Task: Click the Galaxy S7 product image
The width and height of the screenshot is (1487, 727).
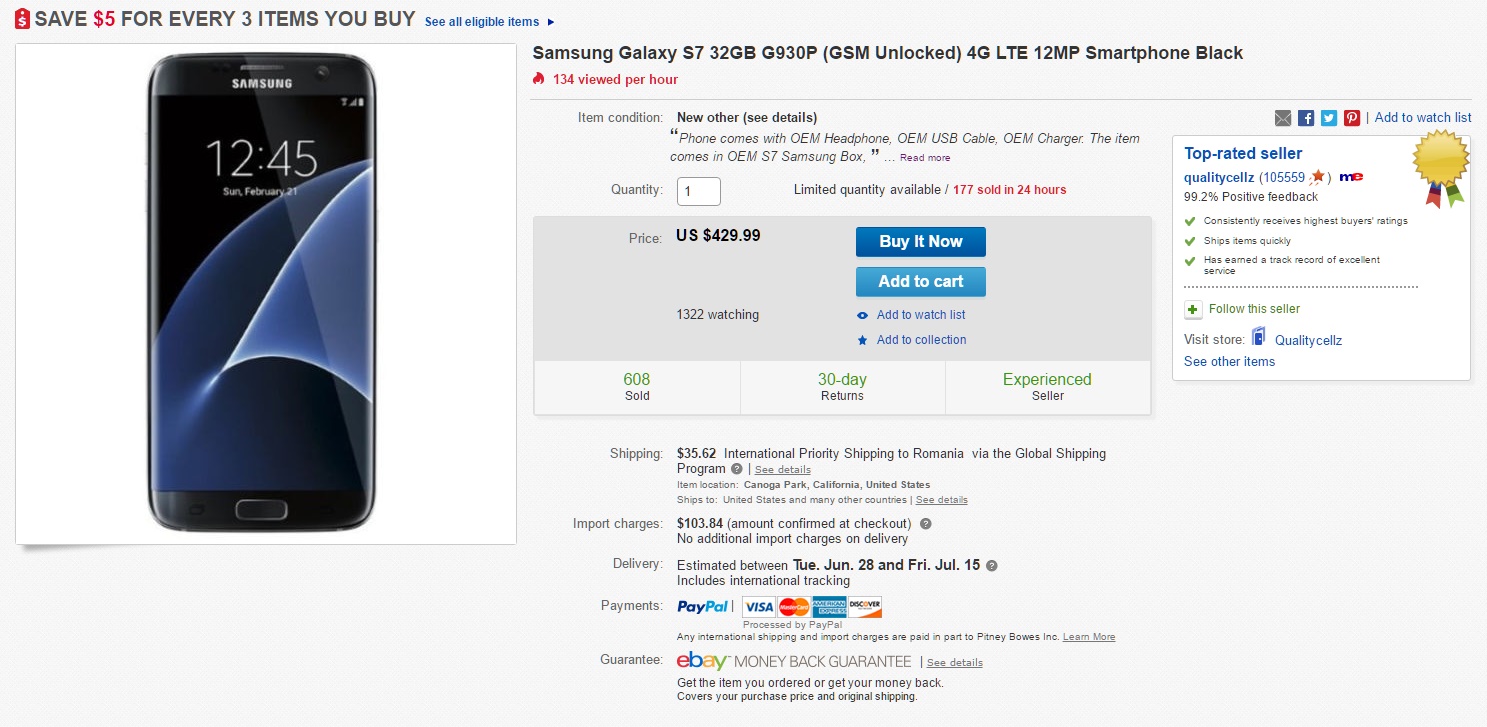Action: 265,293
